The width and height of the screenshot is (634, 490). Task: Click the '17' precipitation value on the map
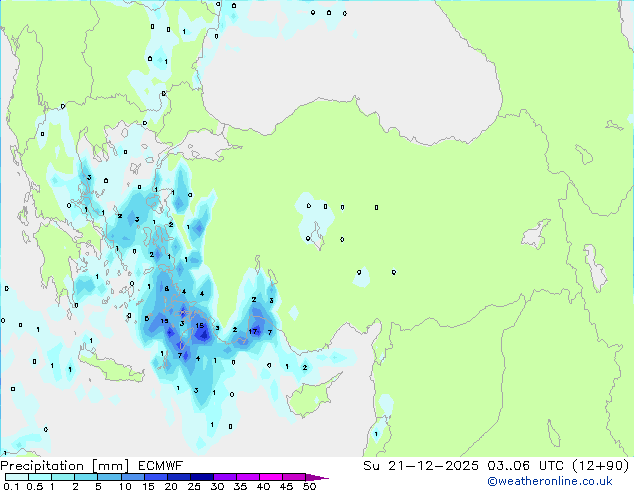(253, 332)
